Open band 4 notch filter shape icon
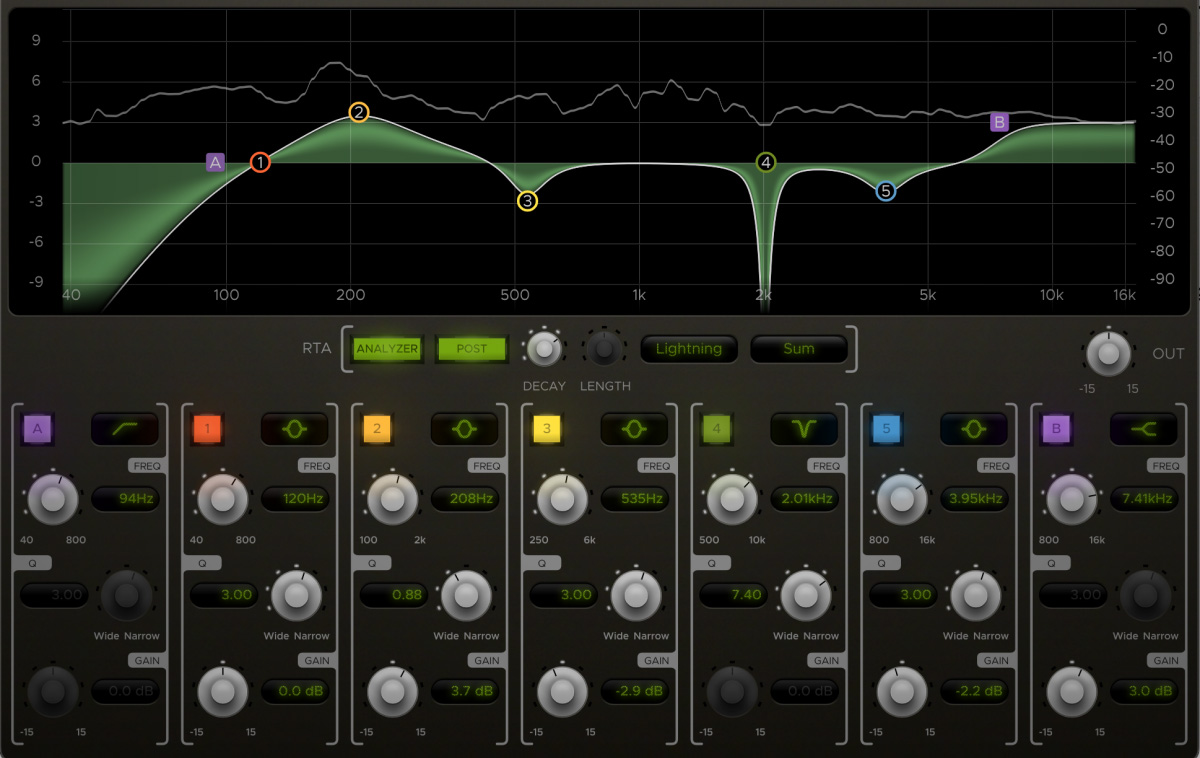This screenshot has height=758, width=1200. 805,430
